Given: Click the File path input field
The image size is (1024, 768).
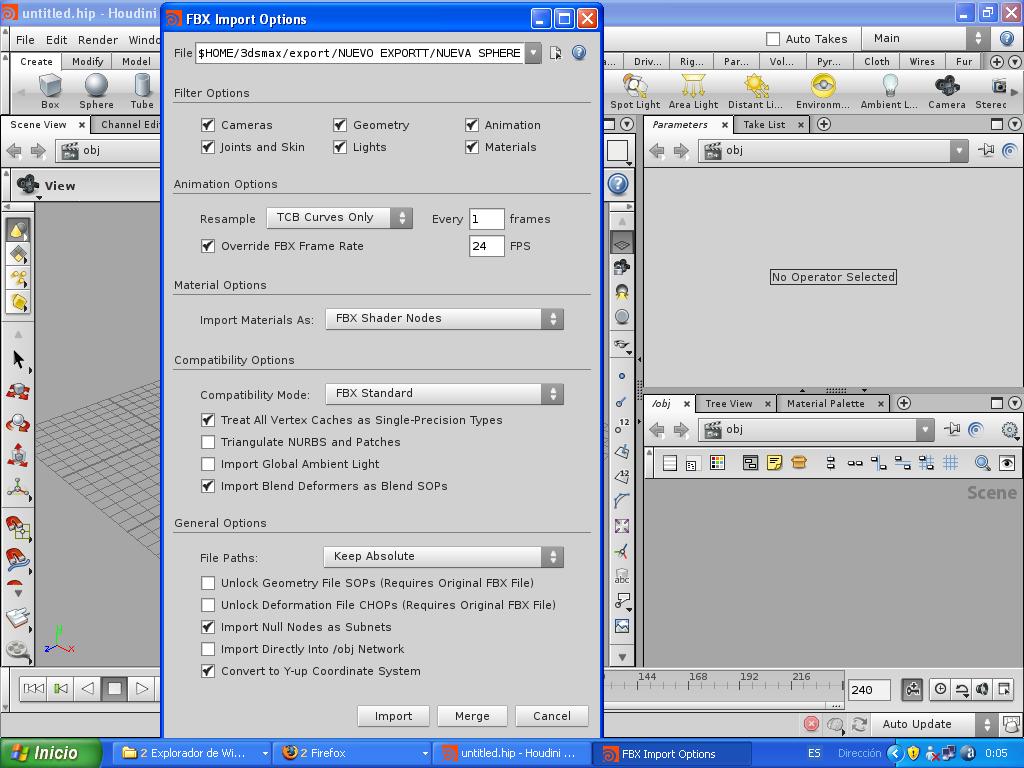Looking at the screenshot, I should (360, 53).
